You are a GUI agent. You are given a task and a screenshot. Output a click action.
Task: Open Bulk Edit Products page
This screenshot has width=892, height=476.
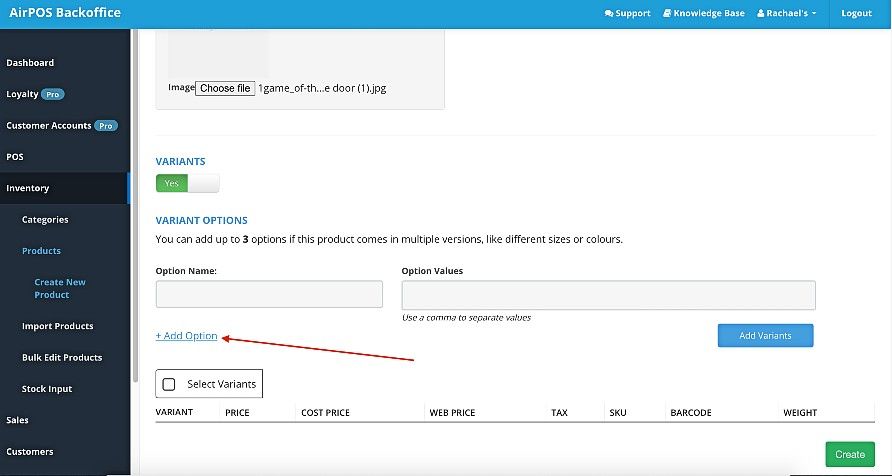click(62, 358)
